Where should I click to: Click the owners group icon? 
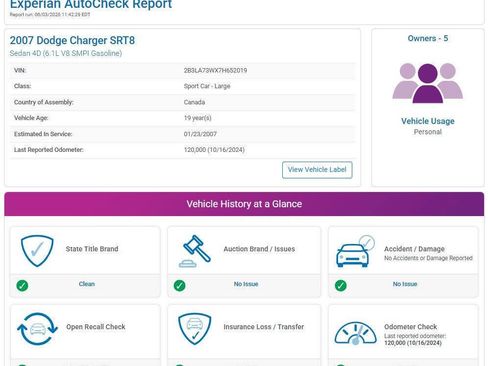(428, 83)
